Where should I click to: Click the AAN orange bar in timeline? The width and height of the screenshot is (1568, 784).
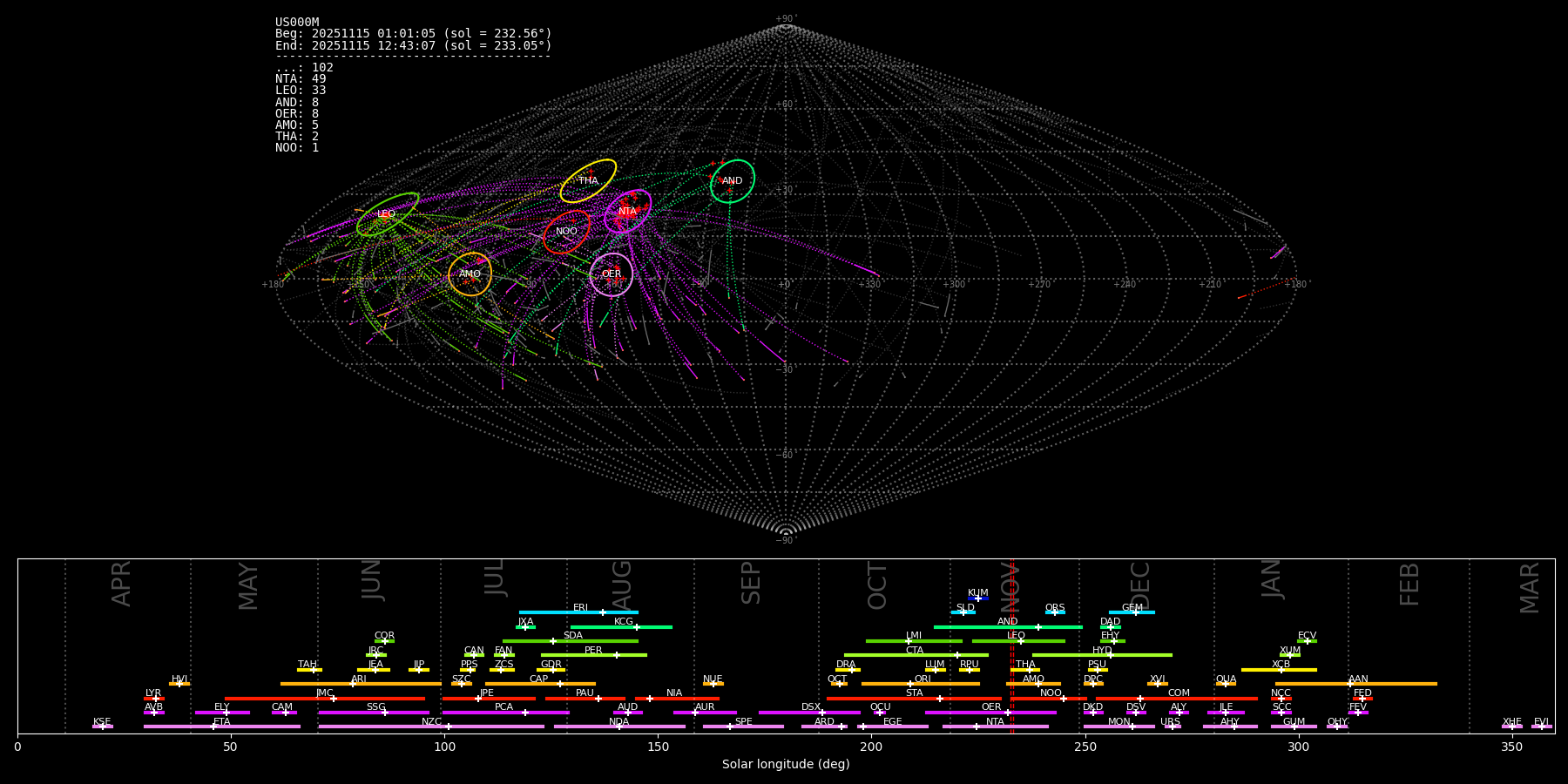click(1356, 684)
